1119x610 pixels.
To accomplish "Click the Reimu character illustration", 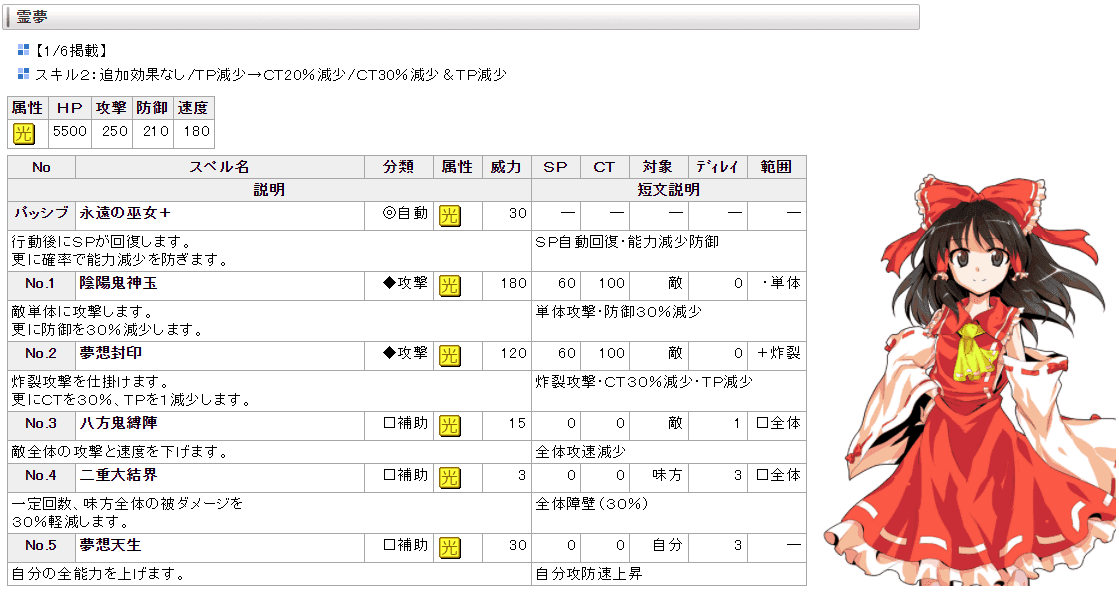I will (x=969, y=380).
